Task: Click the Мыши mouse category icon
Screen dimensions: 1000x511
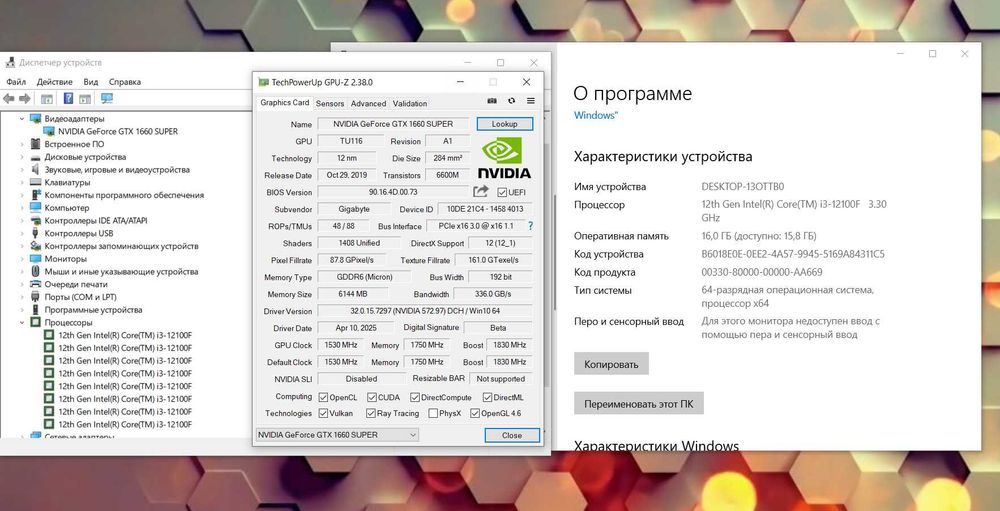Action: (x=35, y=272)
